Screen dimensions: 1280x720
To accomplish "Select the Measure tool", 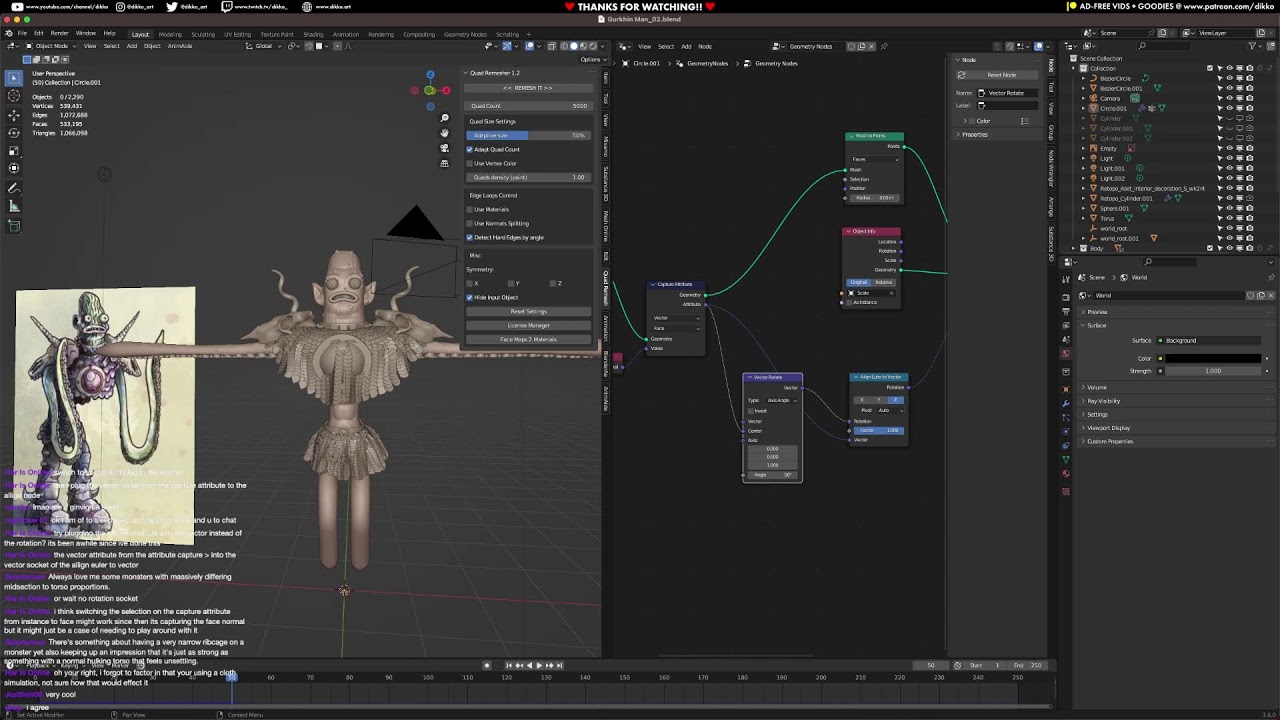I will pyautogui.click(x=14, y=206).
